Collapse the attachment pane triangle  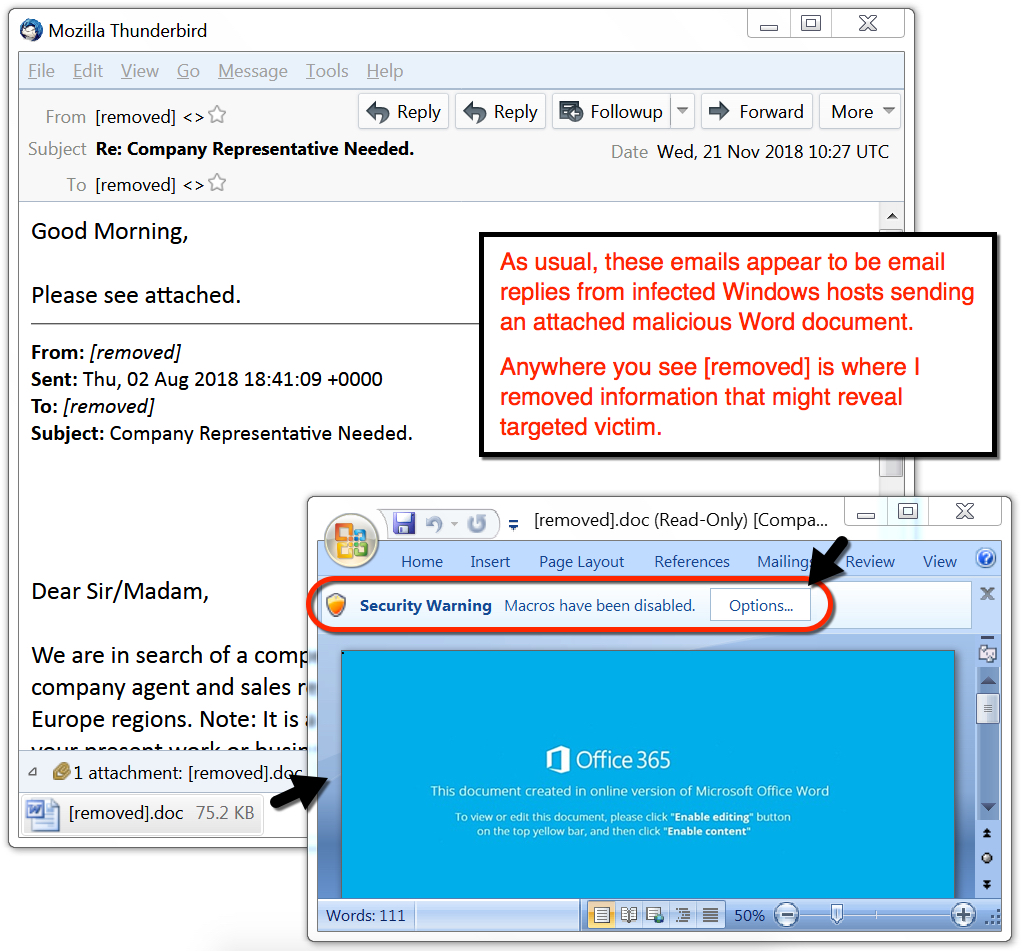click(x=33, y=772)
